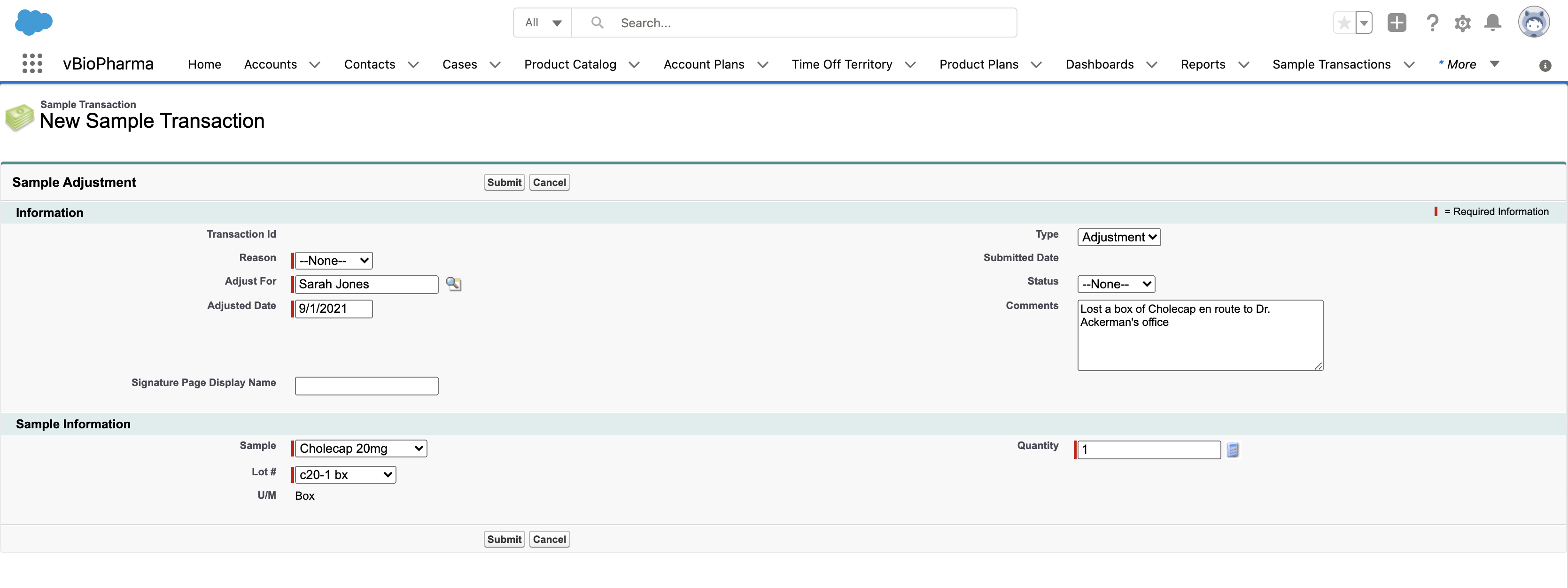Change the Sample dropdown from Cholecap 20mg
Viewport: 1568px width, 588px height.
tap(361, 449)
